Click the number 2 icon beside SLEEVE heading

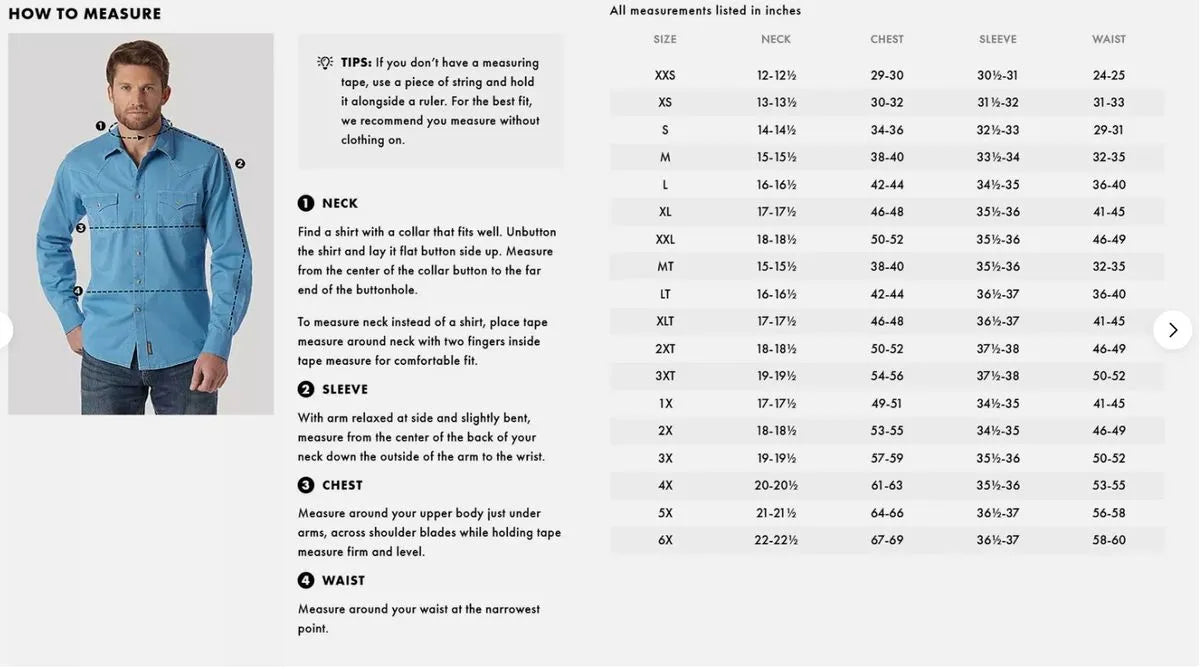pos(306,389)
